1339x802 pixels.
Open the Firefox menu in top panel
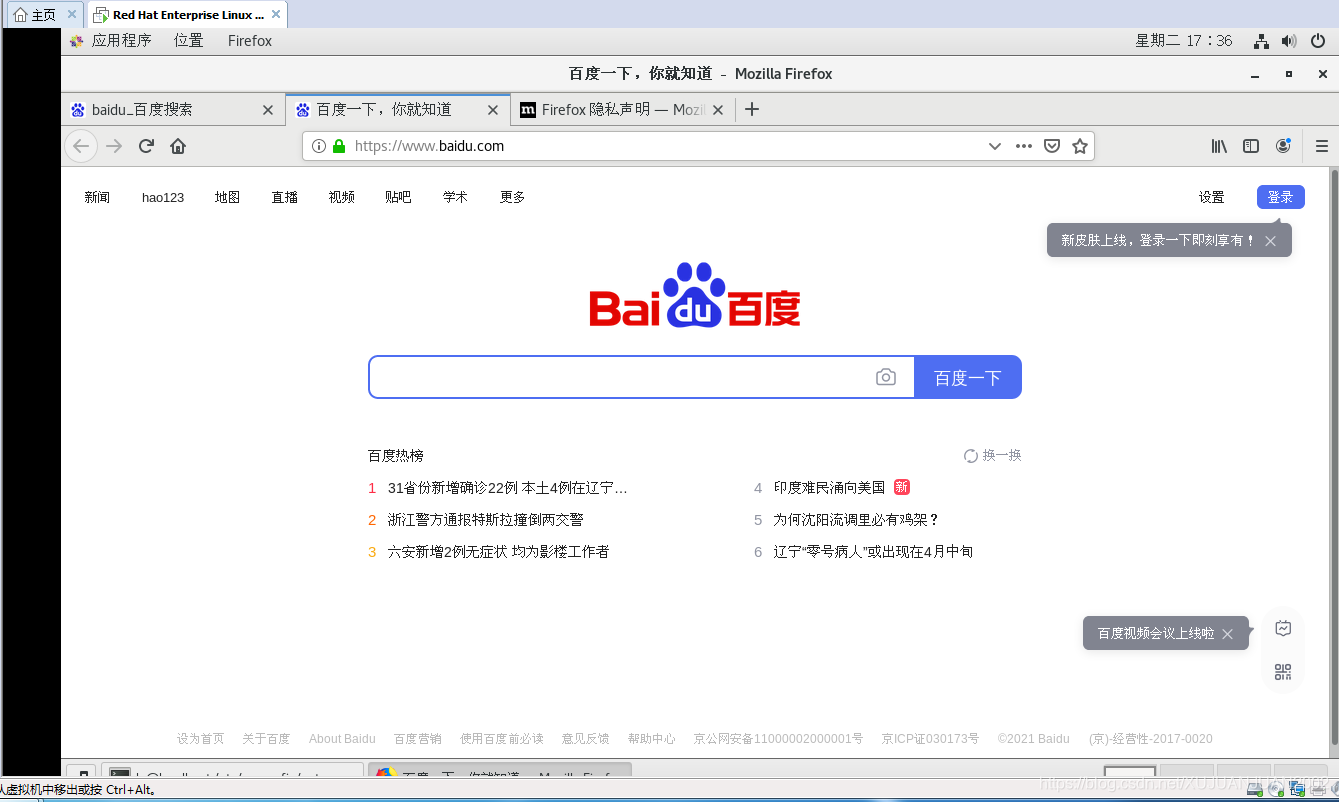[x=250, y=41]
